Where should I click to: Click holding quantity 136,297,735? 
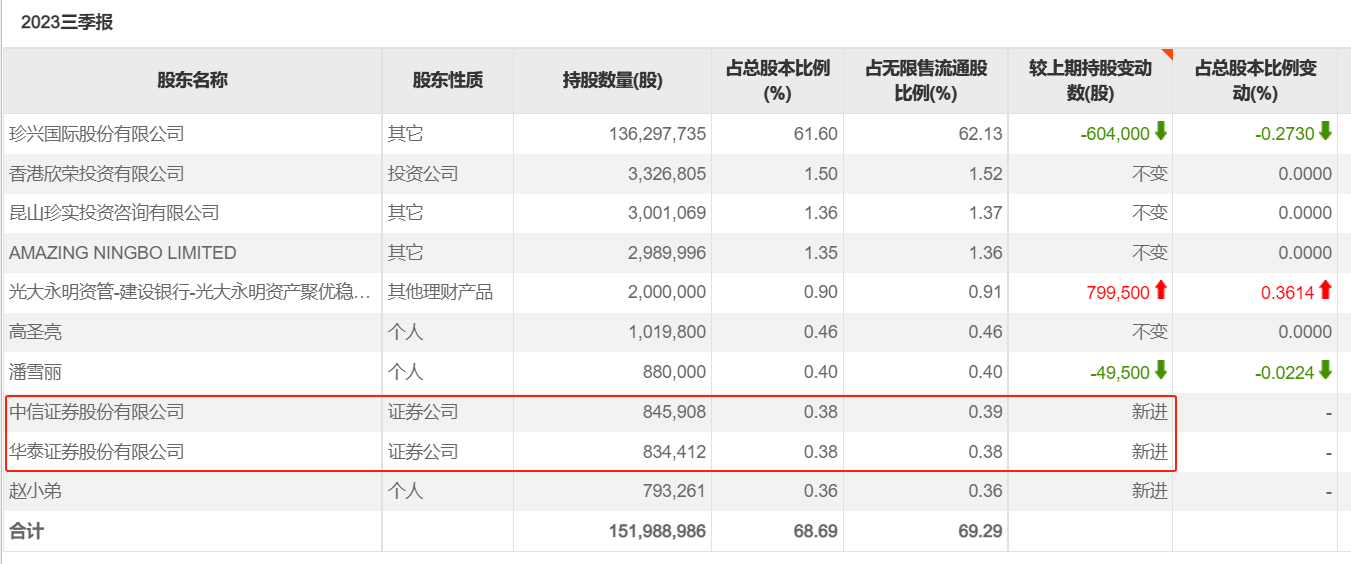[x=657, y=133]
